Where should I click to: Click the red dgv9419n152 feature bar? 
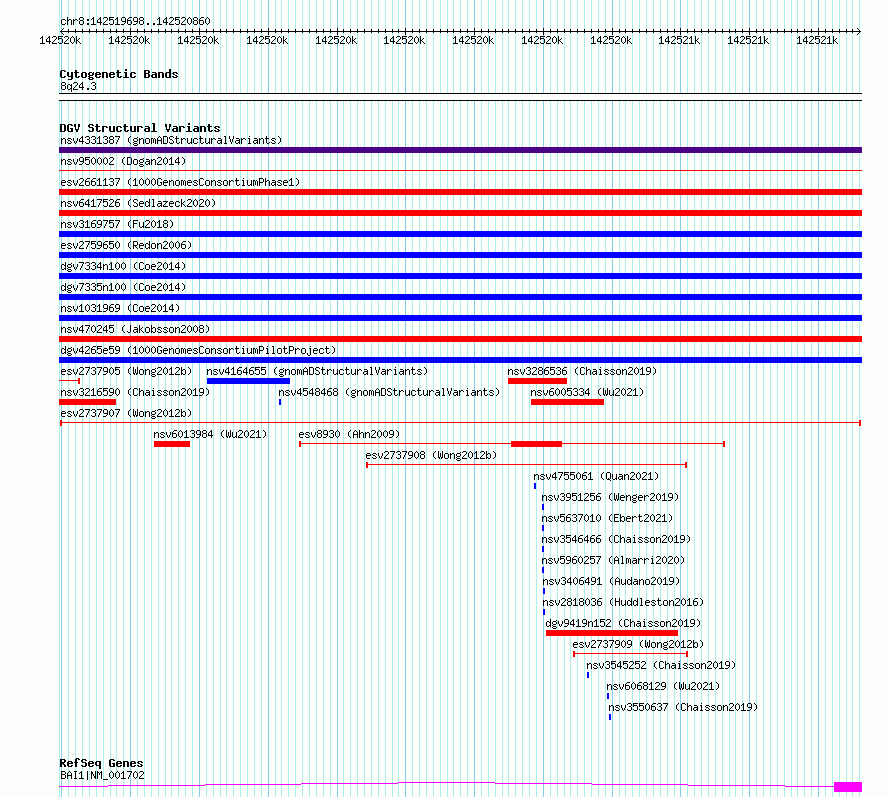[x=612, y=633]
